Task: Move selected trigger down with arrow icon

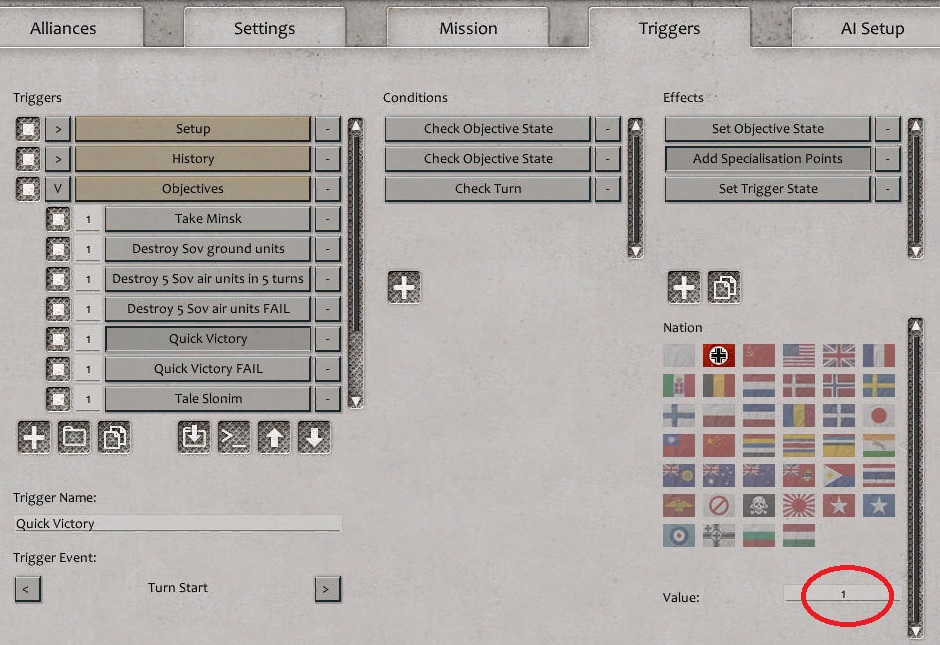Action: 314,437
